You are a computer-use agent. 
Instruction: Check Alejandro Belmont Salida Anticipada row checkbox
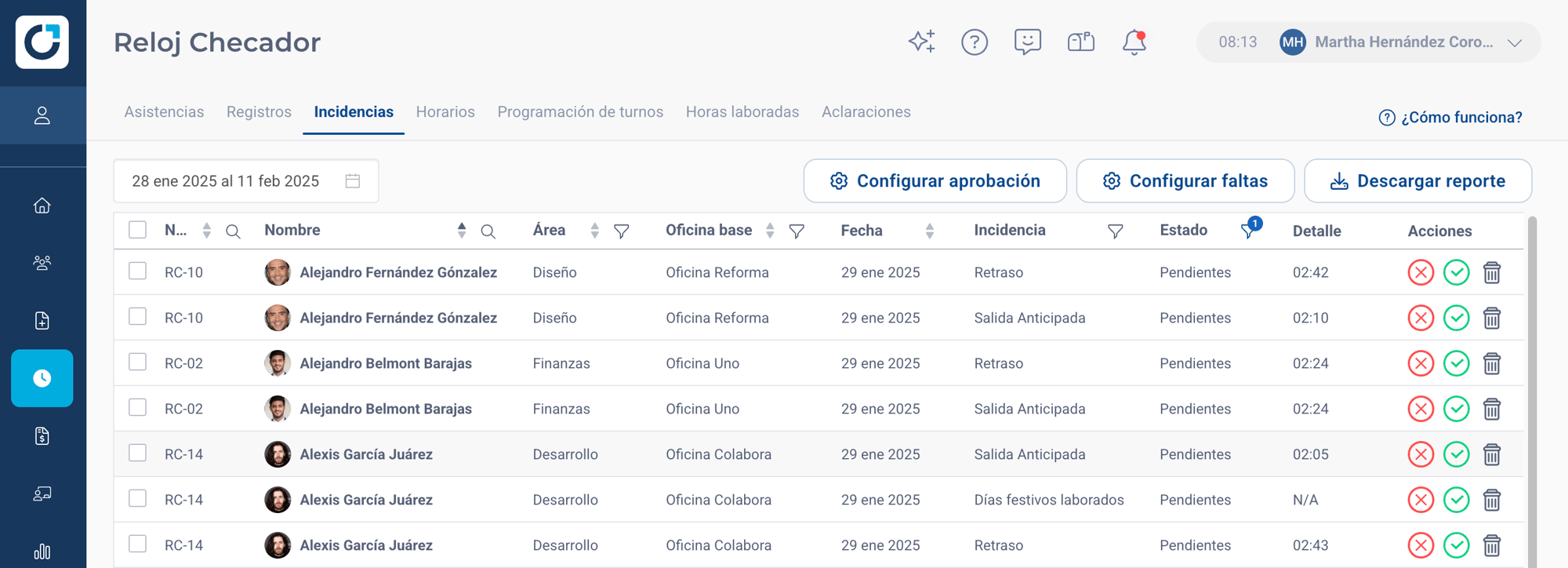pos(137,407)
